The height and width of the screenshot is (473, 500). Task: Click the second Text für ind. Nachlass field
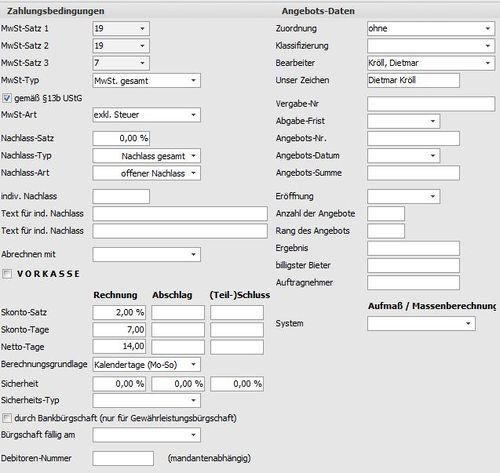coord(180,231)
